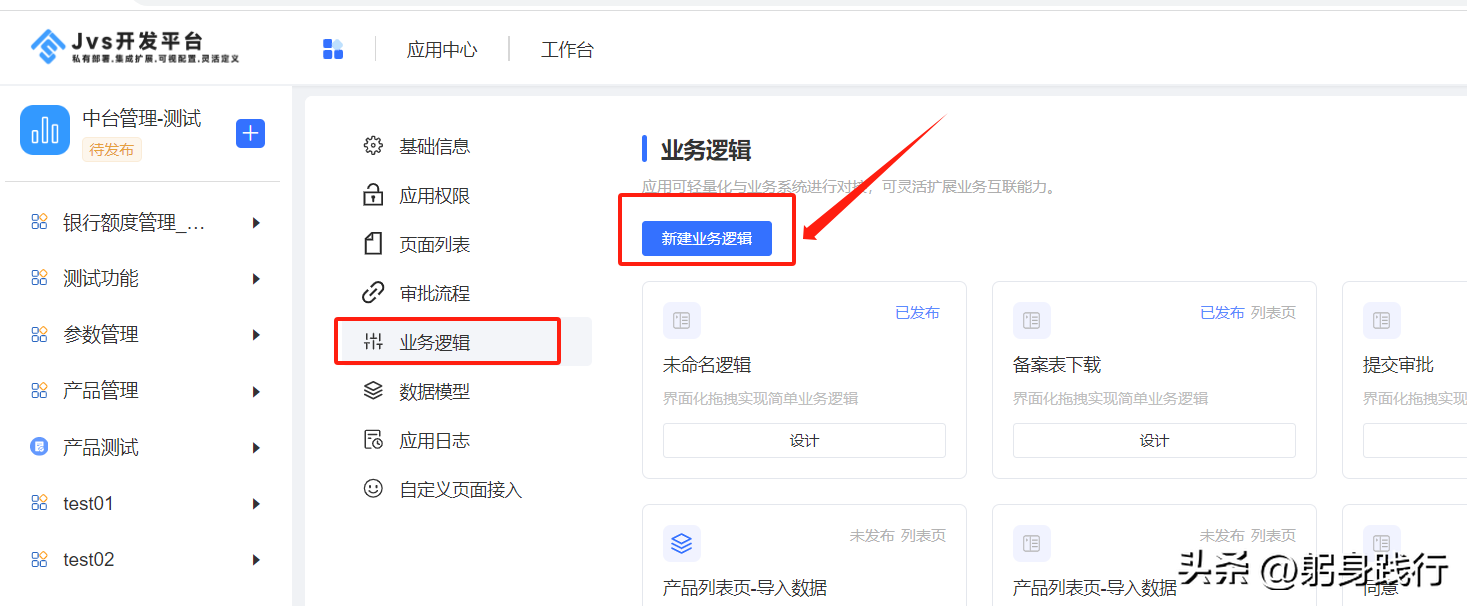This screenshot has width=1467, height=606.
Task: Click the 未命名逻辑 card icon
Action: click(681, 321)
